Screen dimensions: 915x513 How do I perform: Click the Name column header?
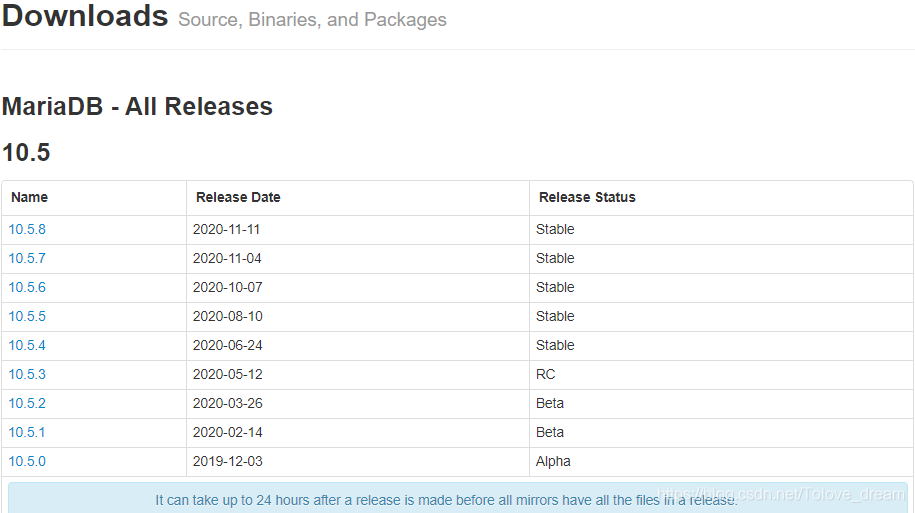point(29,197)
